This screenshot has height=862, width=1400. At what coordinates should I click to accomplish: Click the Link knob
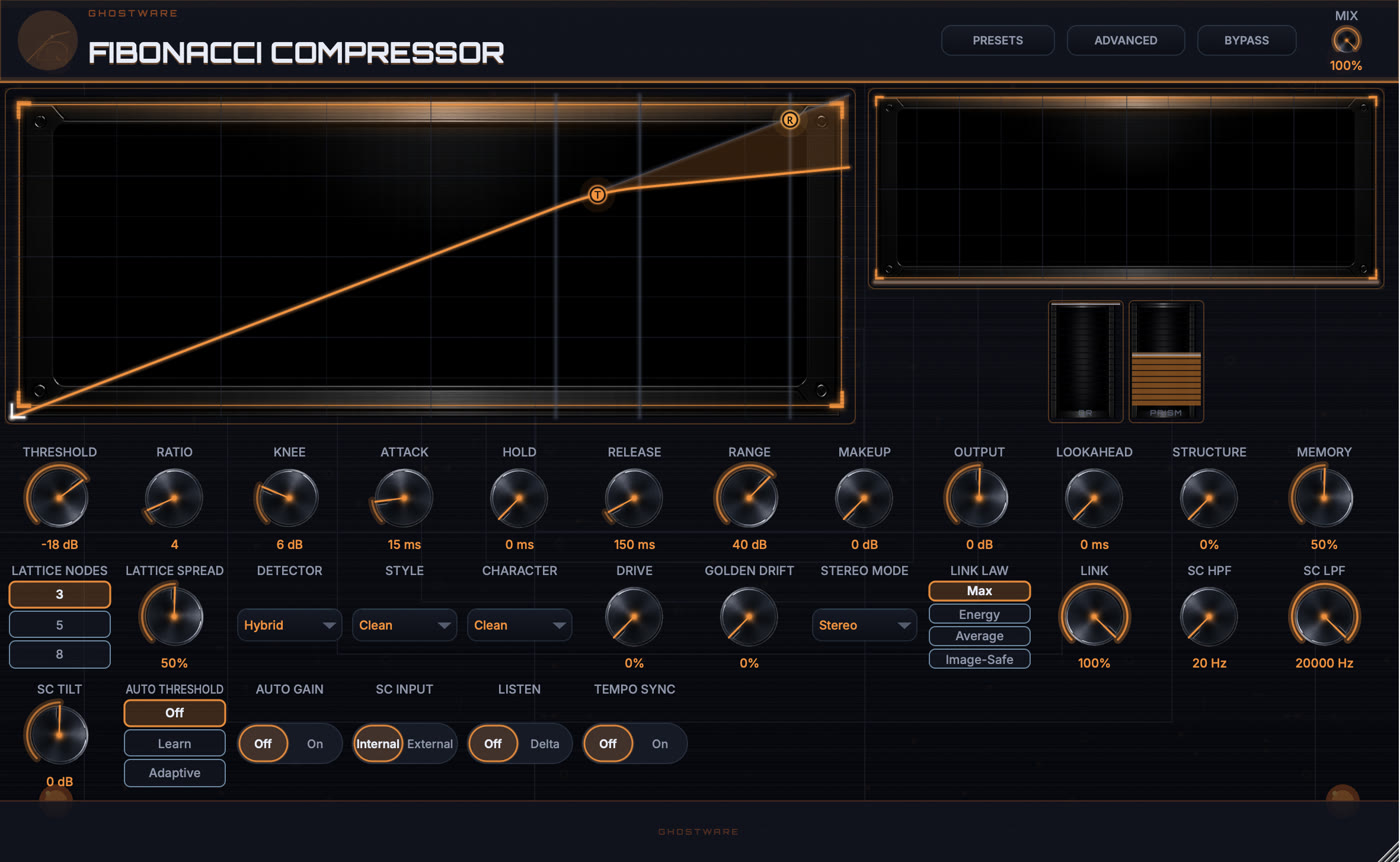[x=1094, y=616]
